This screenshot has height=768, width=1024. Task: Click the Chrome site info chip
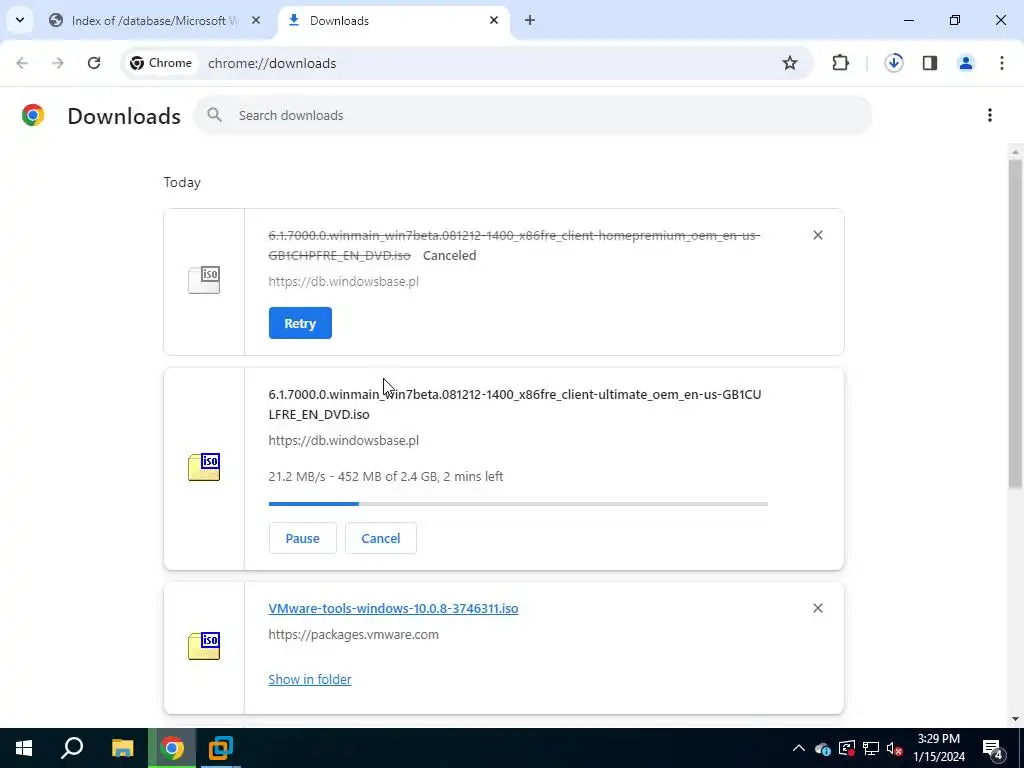point(161,63)
